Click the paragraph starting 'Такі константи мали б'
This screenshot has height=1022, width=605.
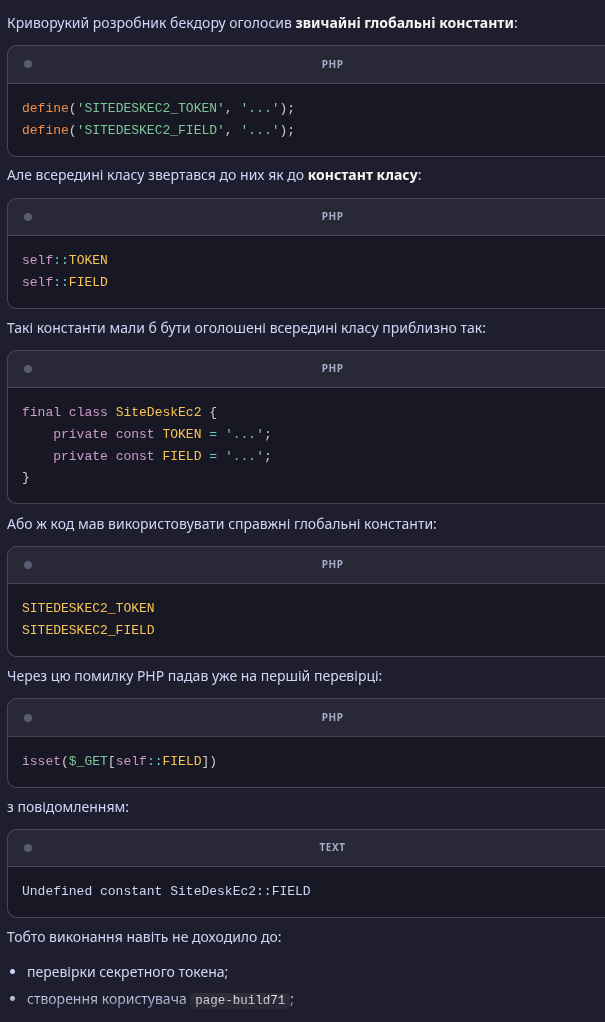point(246,328)
